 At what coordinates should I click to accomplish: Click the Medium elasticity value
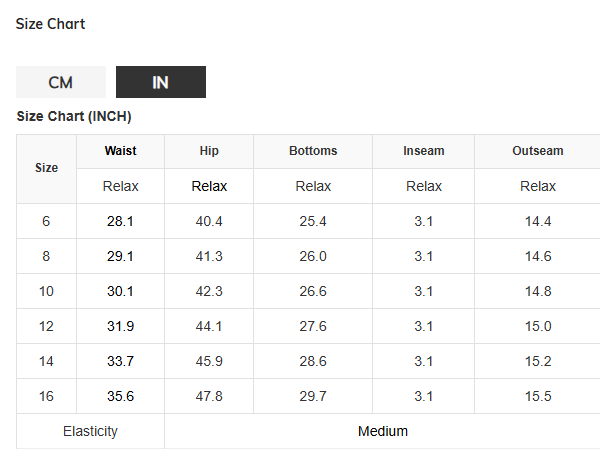(x=383, y=431)
